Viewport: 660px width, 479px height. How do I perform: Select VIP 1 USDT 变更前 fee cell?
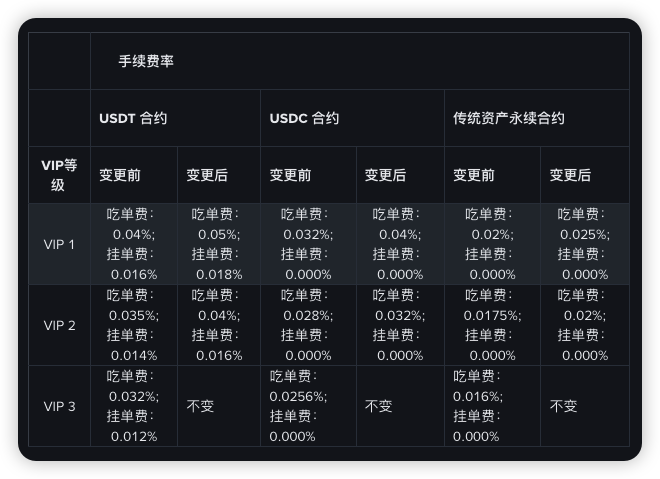point(133,244)
